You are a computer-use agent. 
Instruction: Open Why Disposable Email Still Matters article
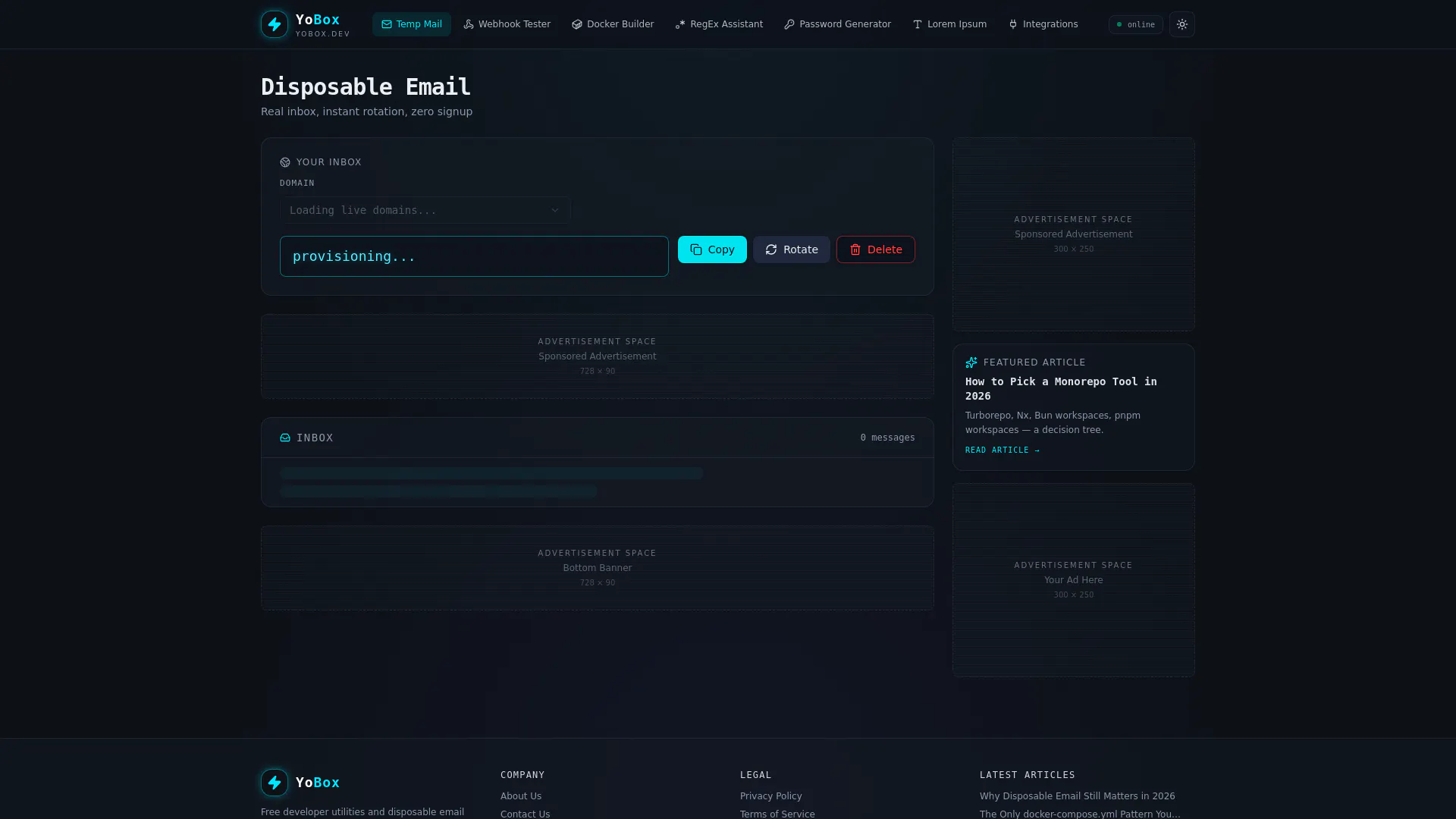[1077, 796]
